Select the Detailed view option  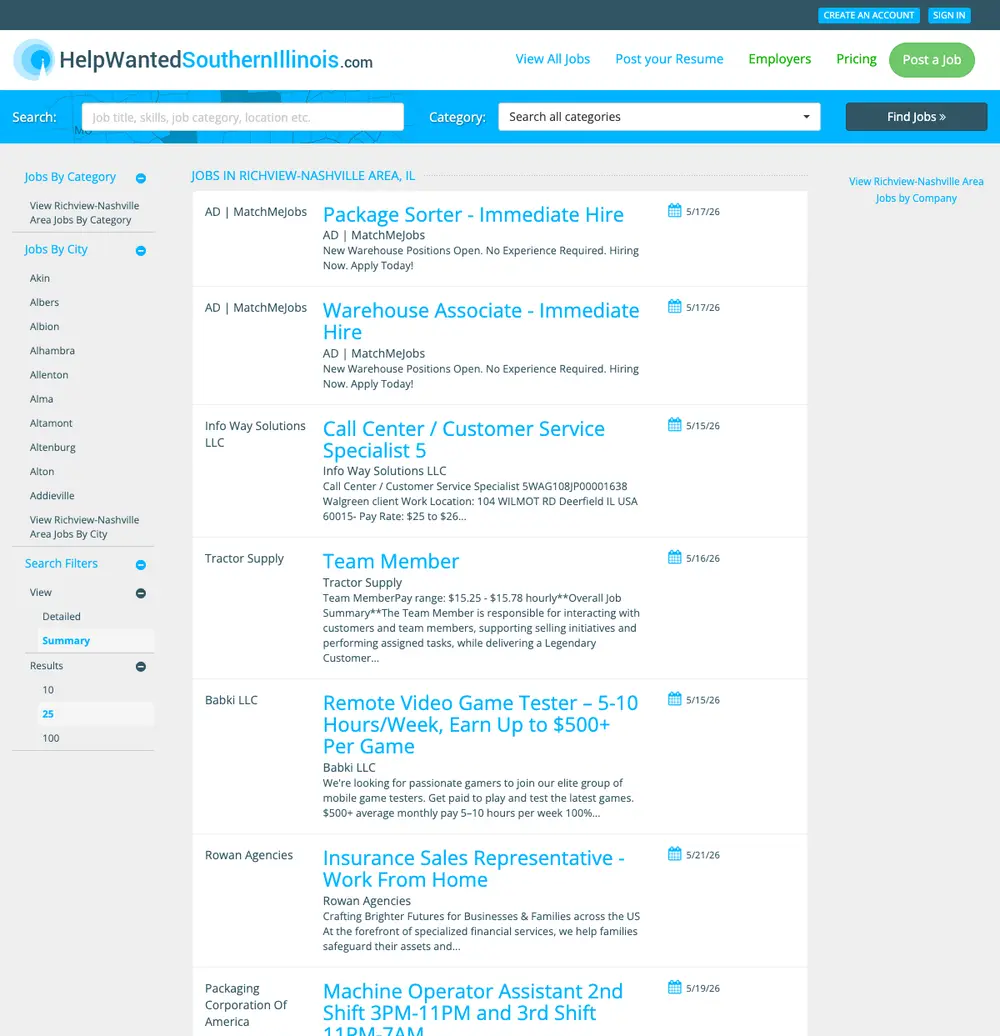61,616
